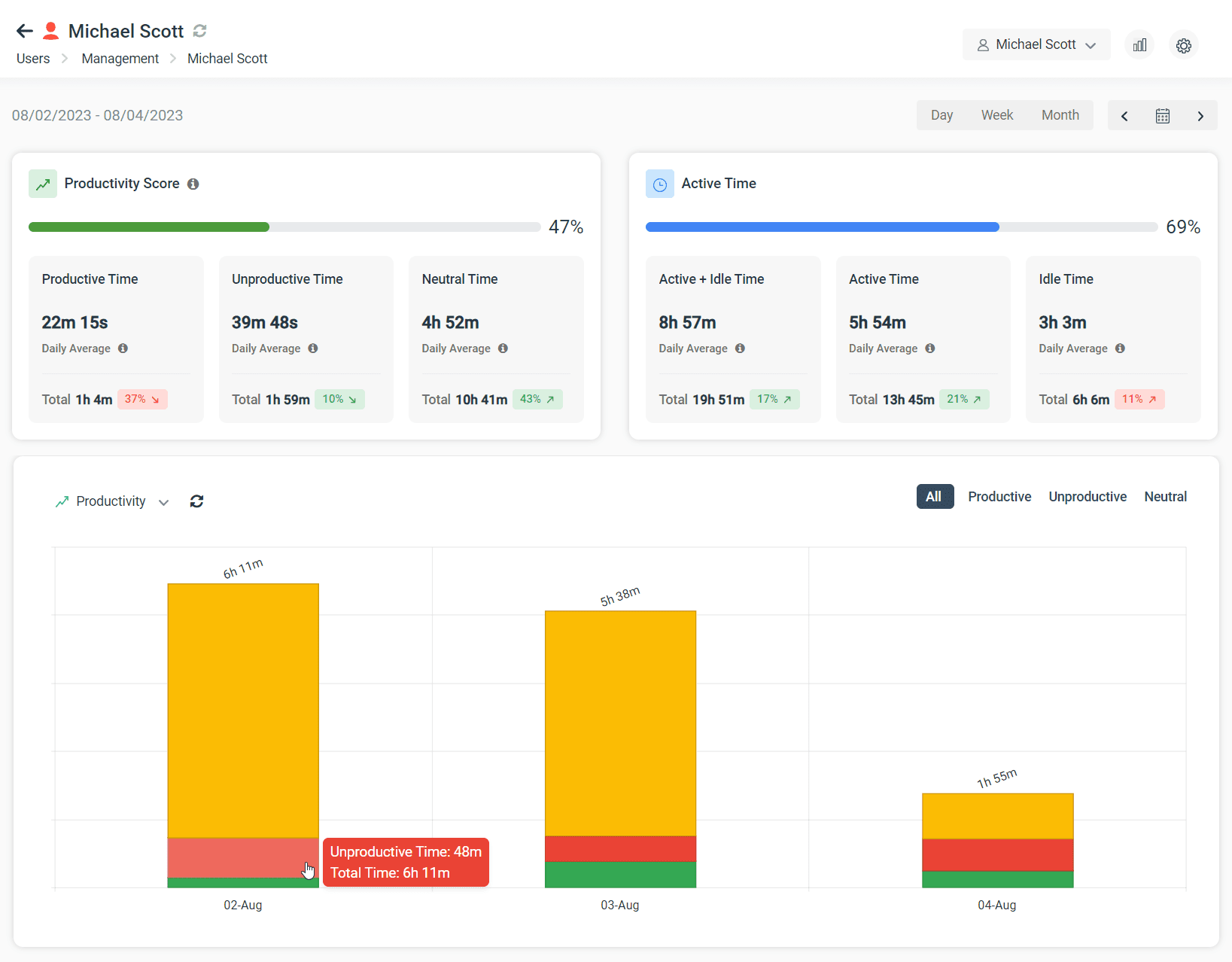1232x962 pixels.
Task: Switch to the Month view tab
Action: coord(1060,114)
